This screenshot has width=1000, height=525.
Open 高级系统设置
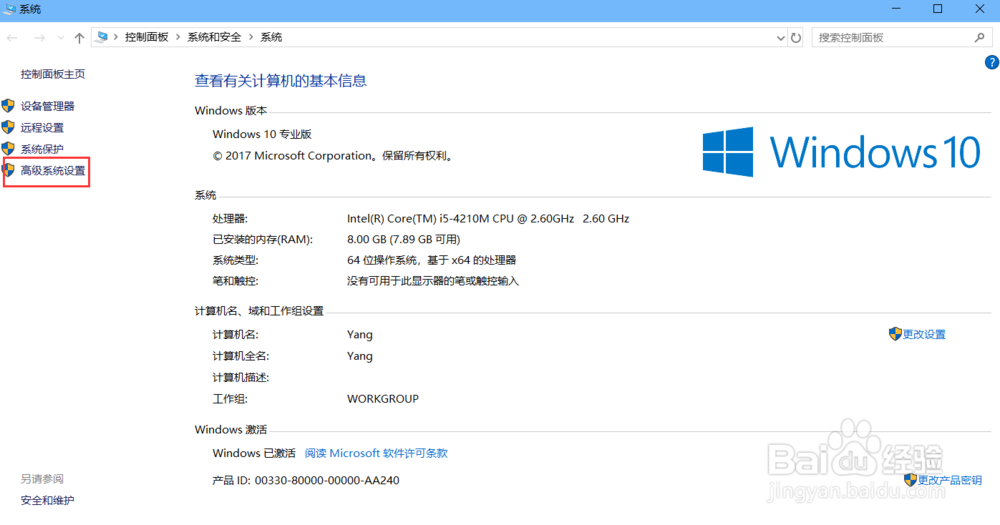[53, 171]
